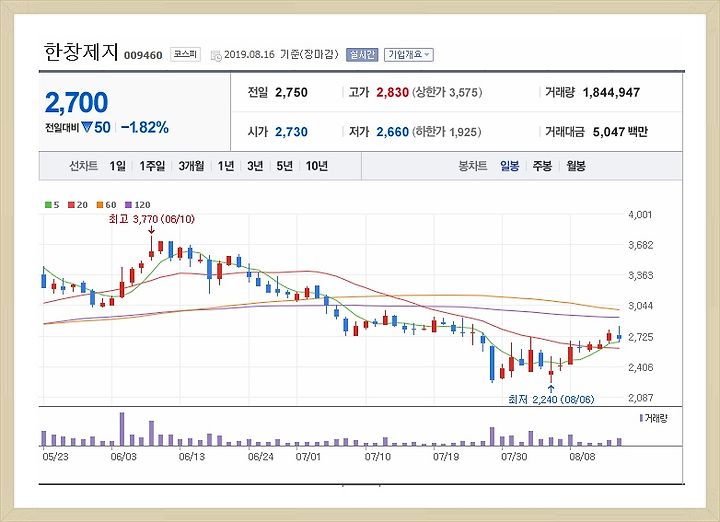
Task: Click the 코스피 market badge
Action: (185, 54)
